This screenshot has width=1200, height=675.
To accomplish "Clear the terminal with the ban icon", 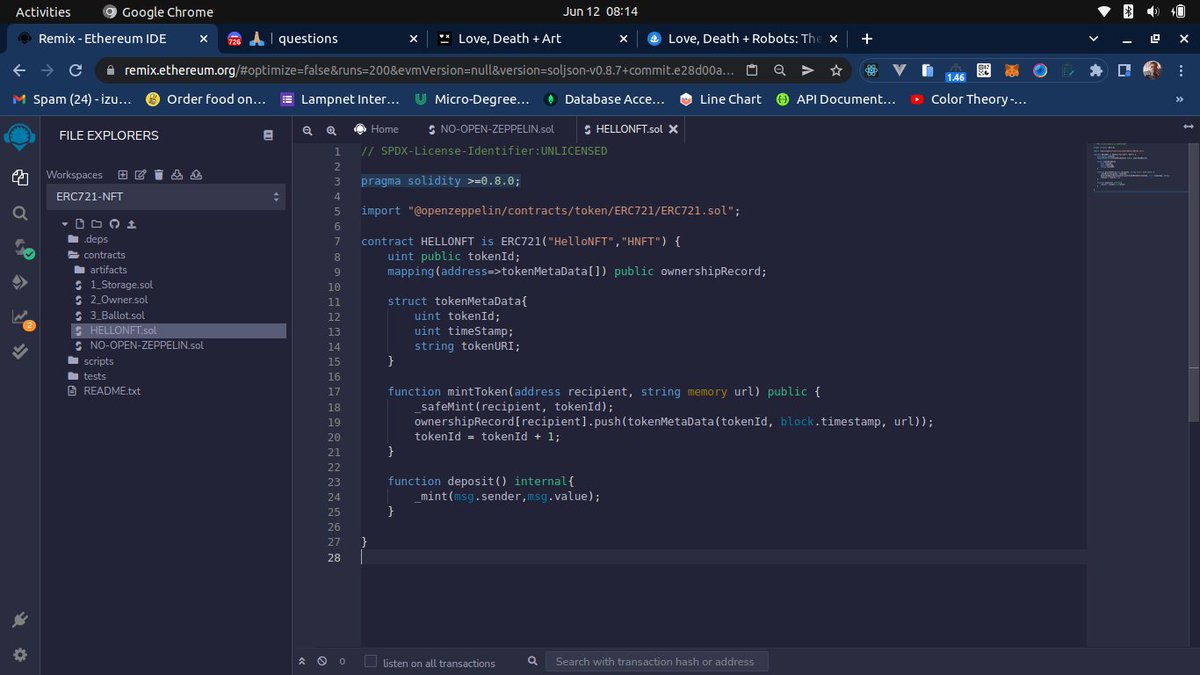I will 322,661.
